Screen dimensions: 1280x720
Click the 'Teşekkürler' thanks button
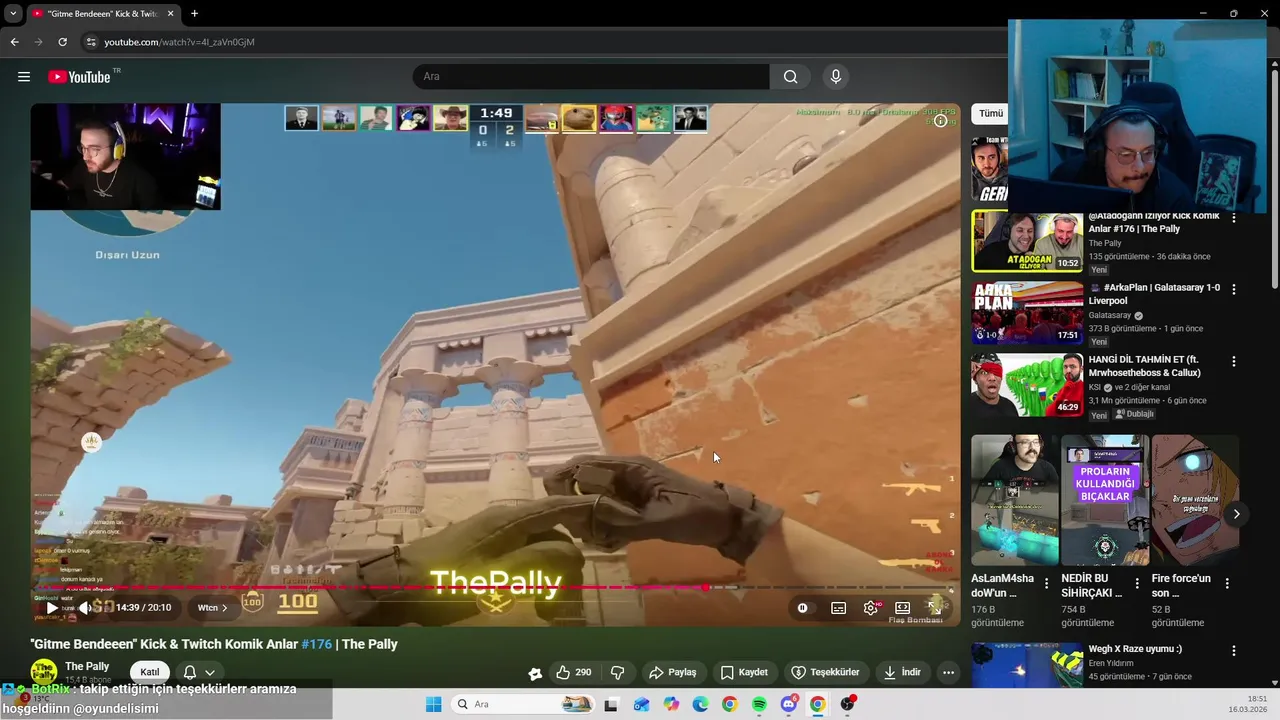pos(826,672)
